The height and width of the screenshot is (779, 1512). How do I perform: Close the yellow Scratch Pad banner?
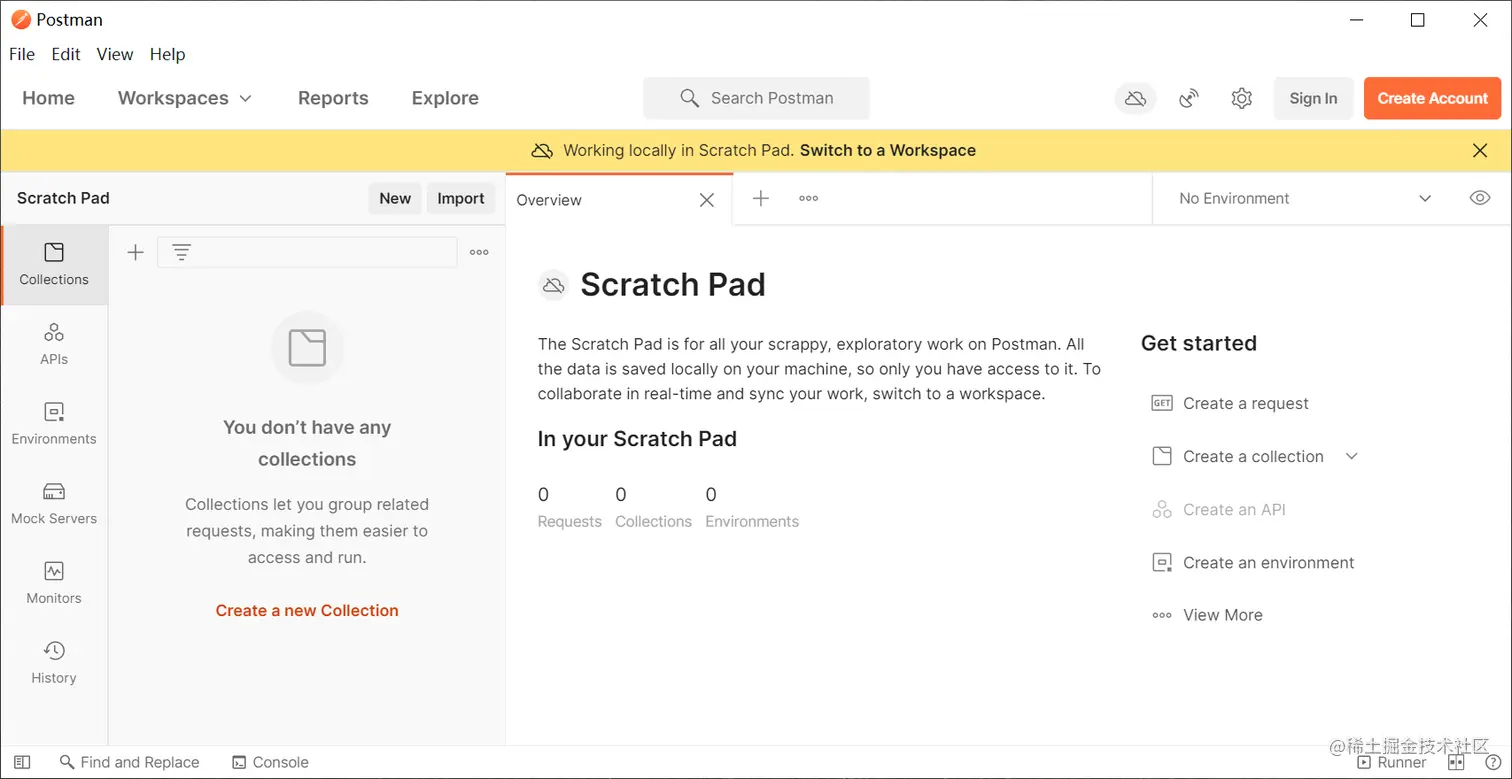pos(1480,150)
